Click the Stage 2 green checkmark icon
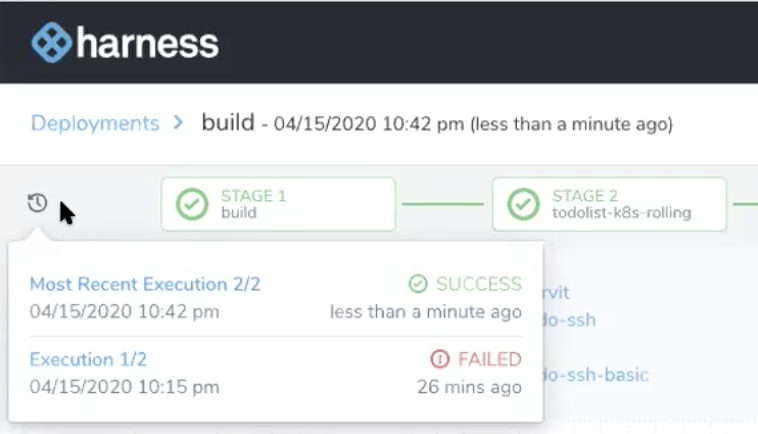The height and width of the screenshot is (434, 758). point(524,204)
